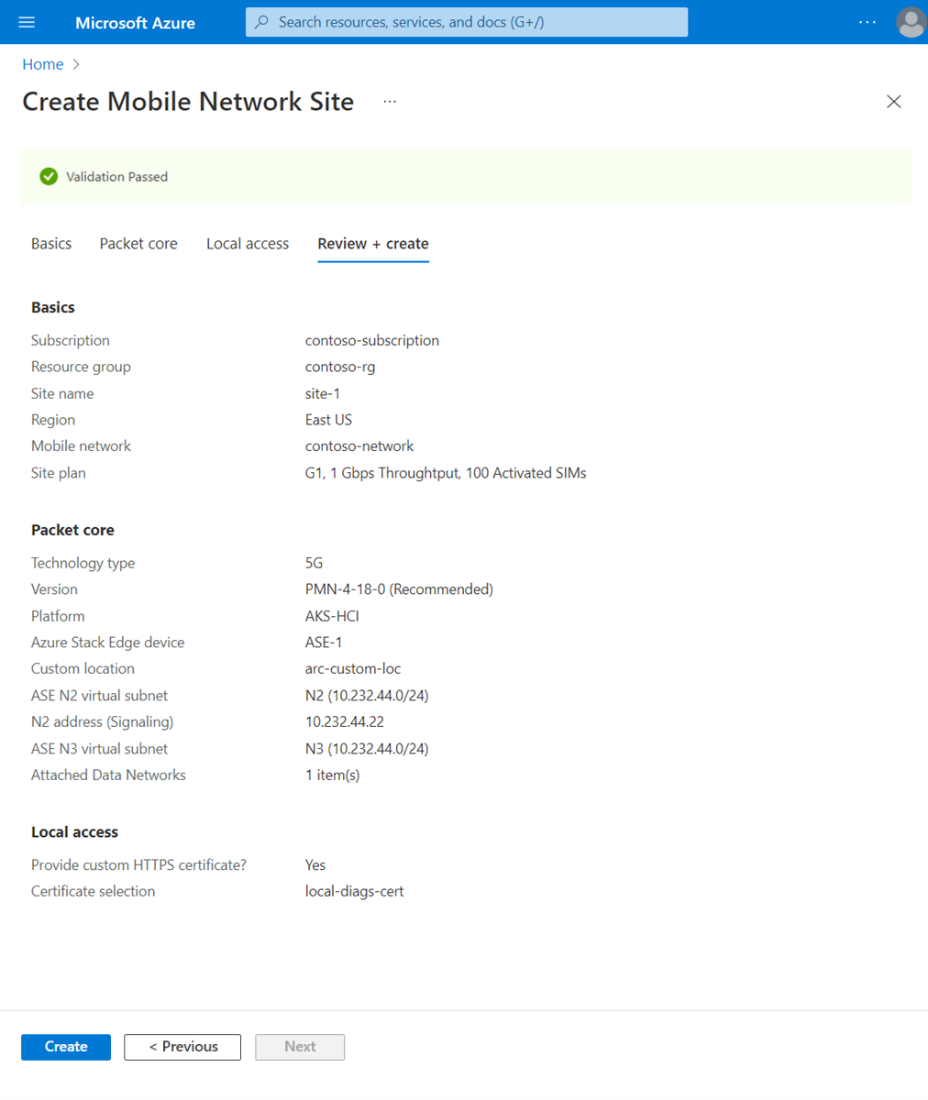Select the Yes custom certificate value
The width and height of the screenshot is (928, 1100).
pos(315,866)
